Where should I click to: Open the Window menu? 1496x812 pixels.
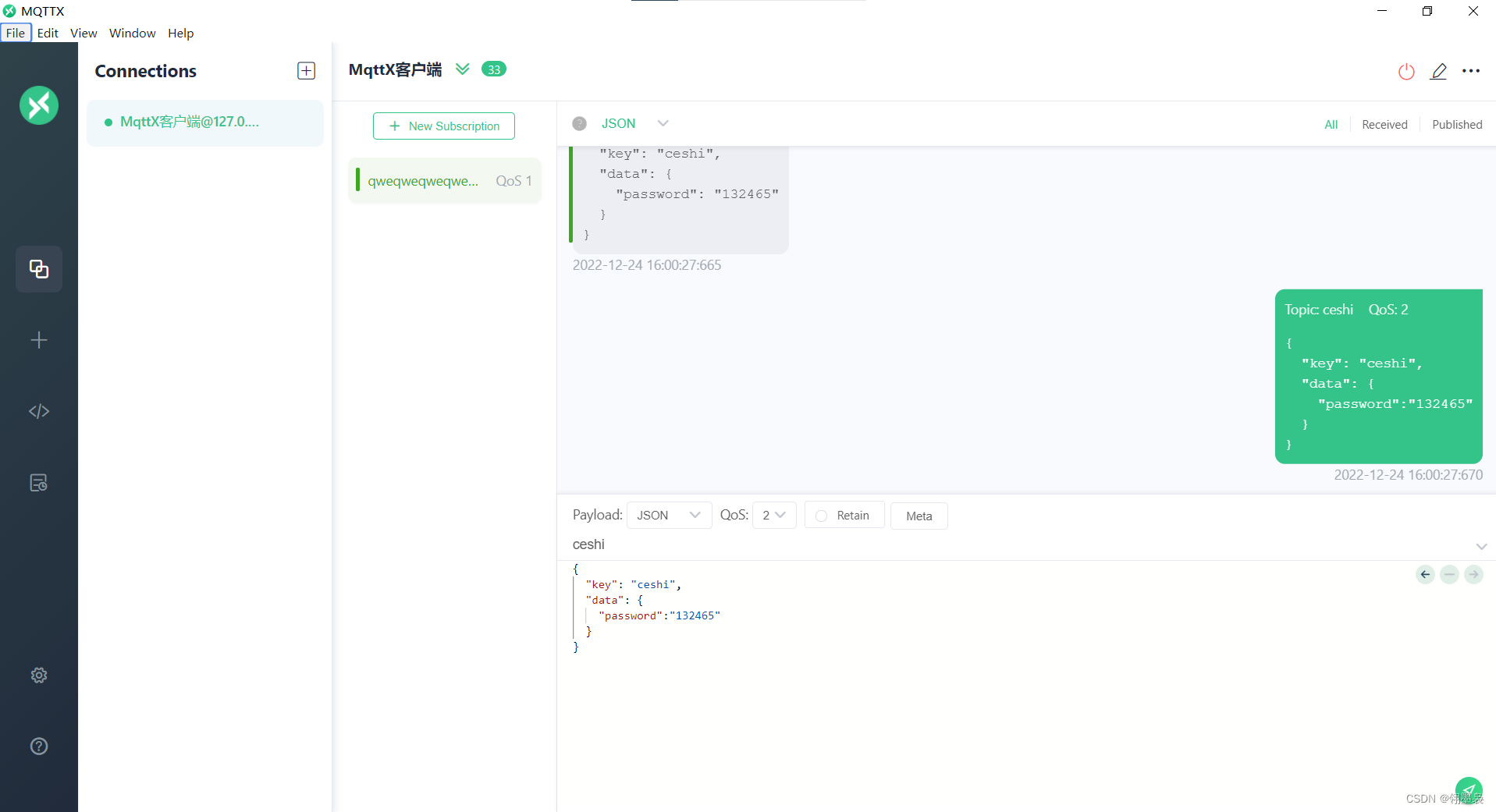(x=132, y=33)
